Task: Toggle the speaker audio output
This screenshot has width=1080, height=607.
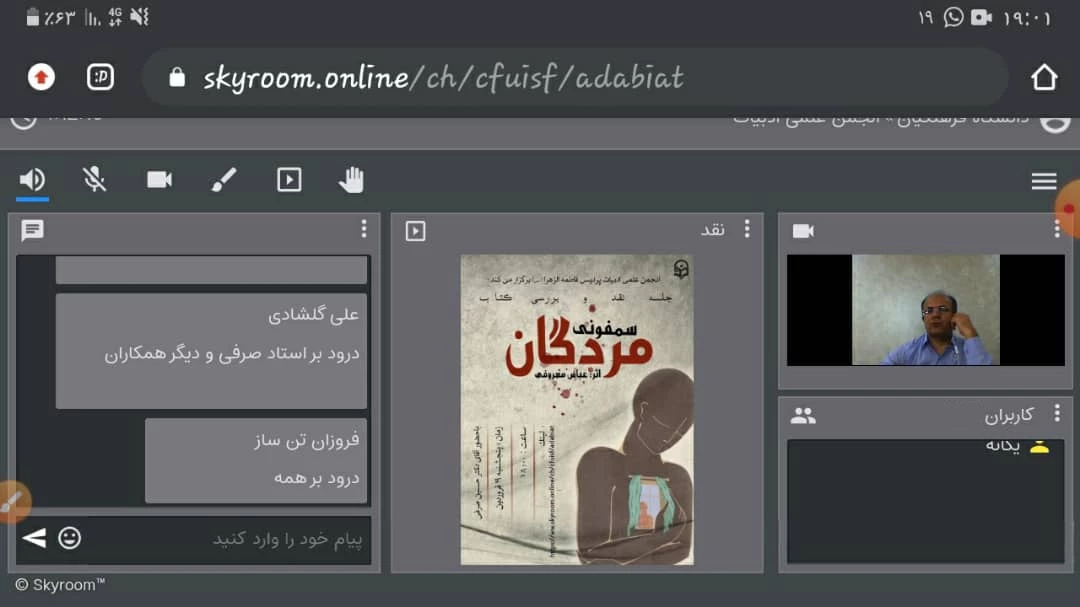Action: click(x=32, y=180)
